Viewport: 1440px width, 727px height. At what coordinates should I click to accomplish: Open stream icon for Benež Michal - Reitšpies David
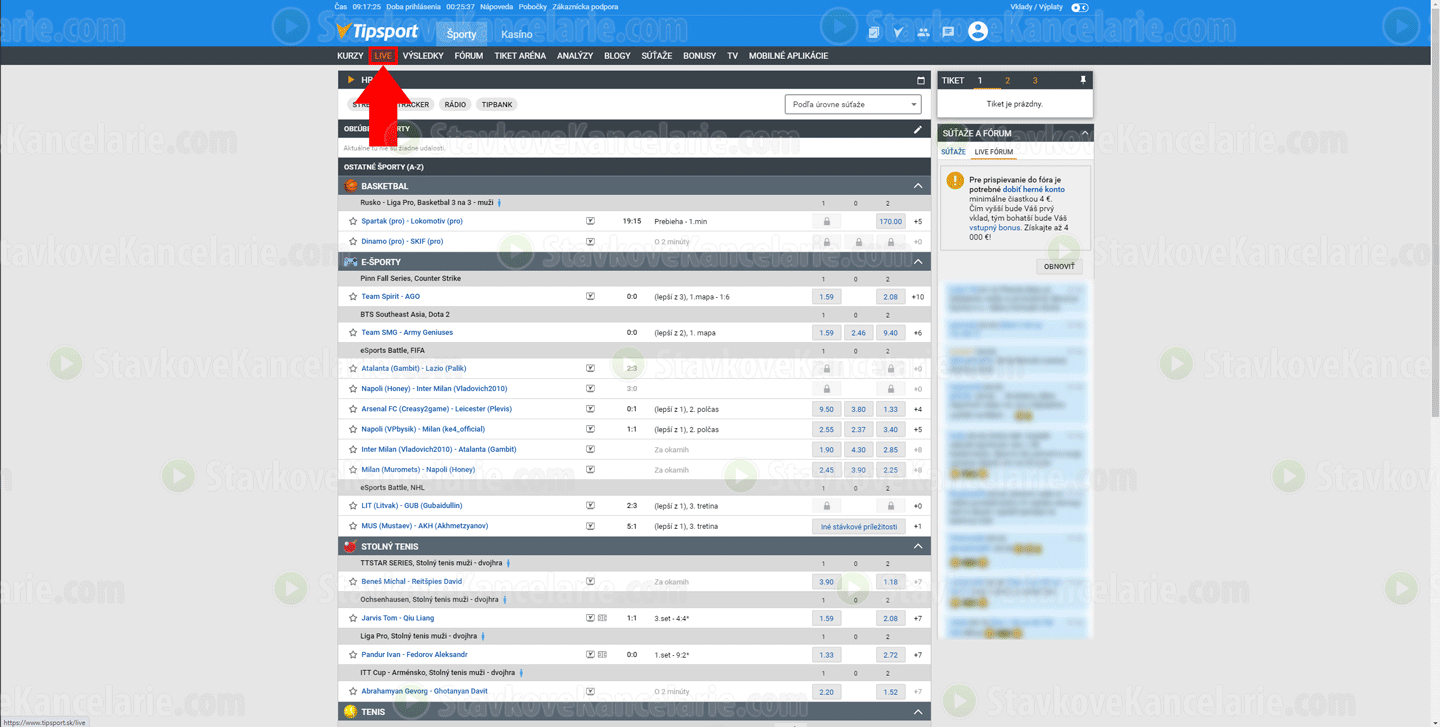coord(590,581)
